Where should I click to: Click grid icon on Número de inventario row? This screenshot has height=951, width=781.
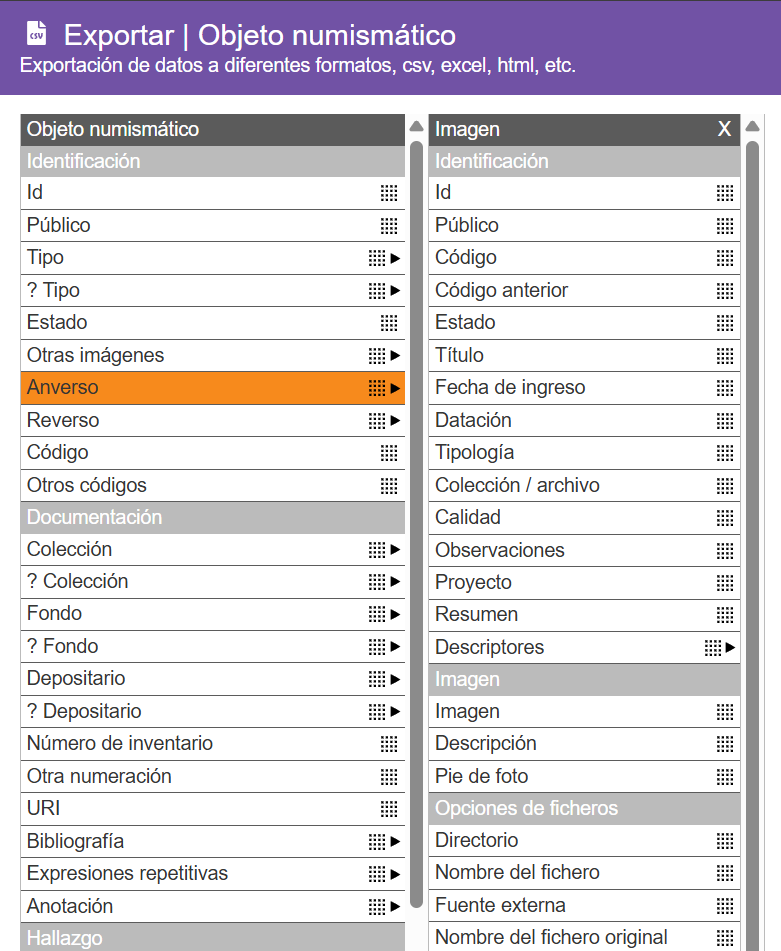(389, 744)
